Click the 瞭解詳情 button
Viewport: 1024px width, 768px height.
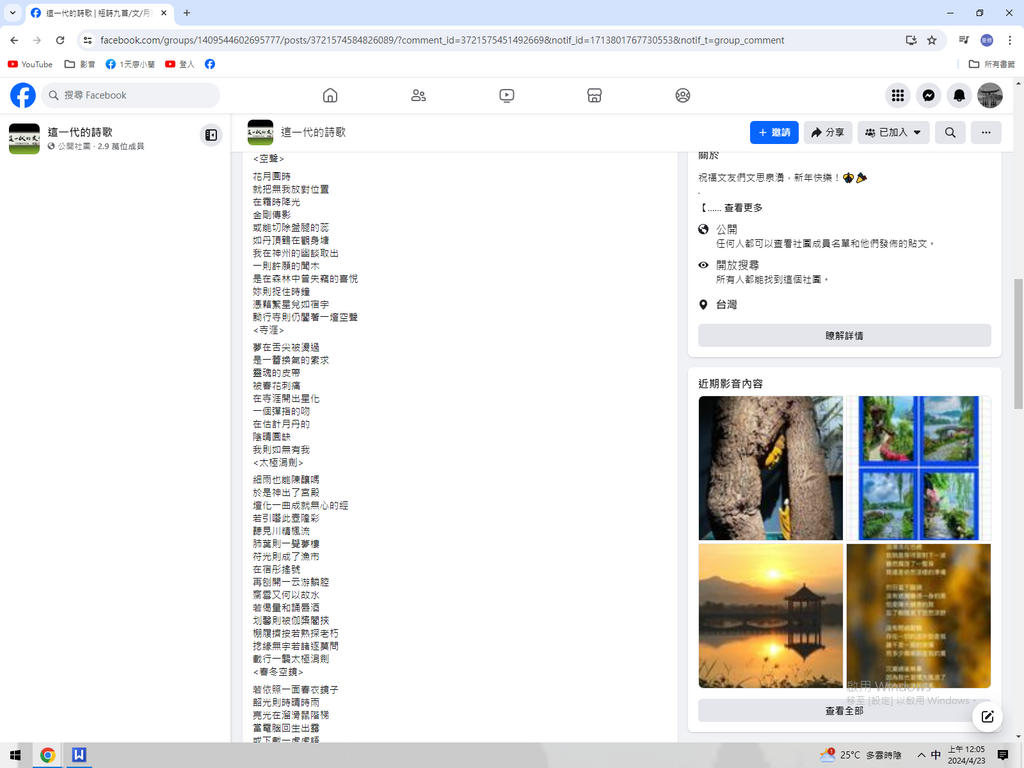[844, 336]
